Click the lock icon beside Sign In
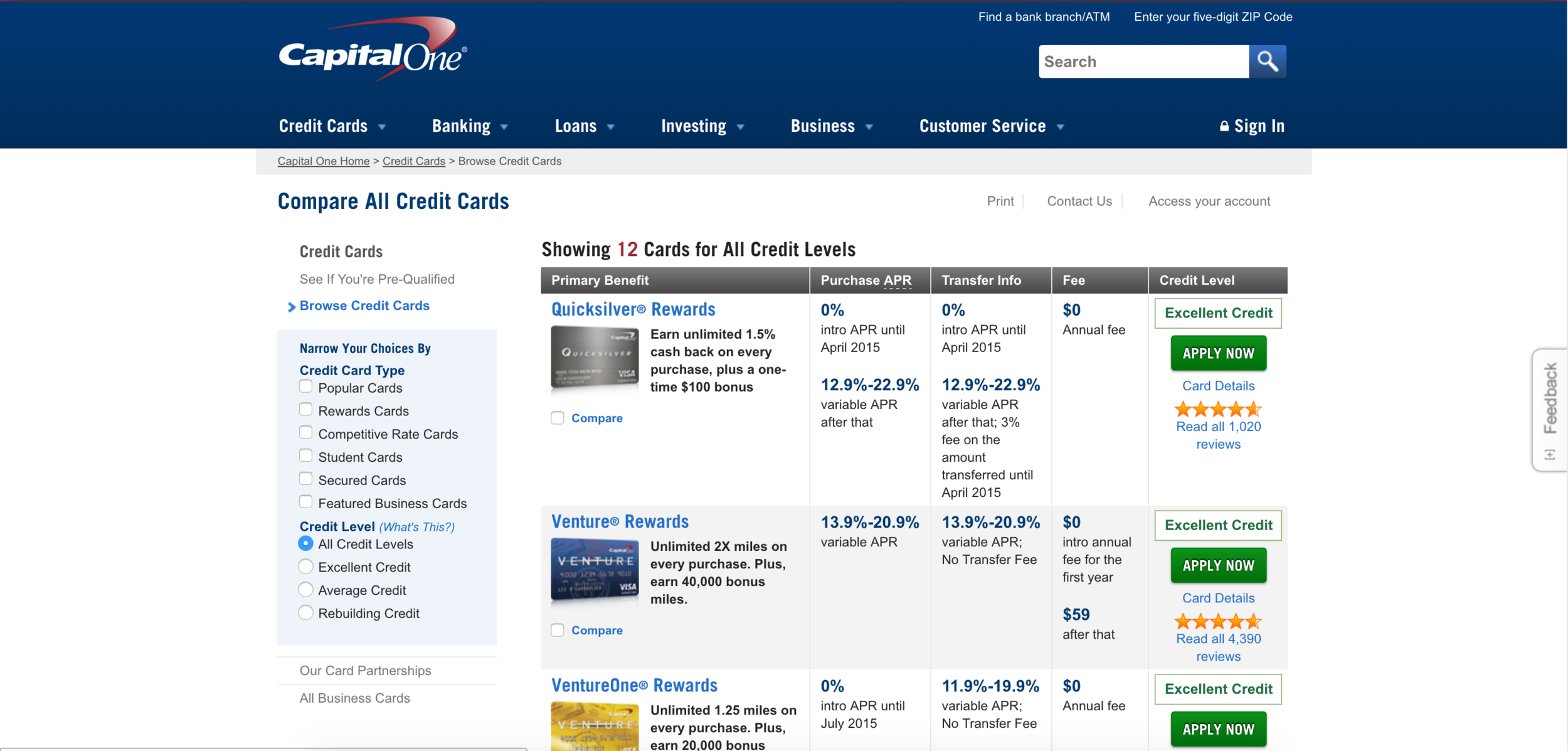This screenshot has width=1568, height=751. pyautogui.click(x=1224, y=126)
